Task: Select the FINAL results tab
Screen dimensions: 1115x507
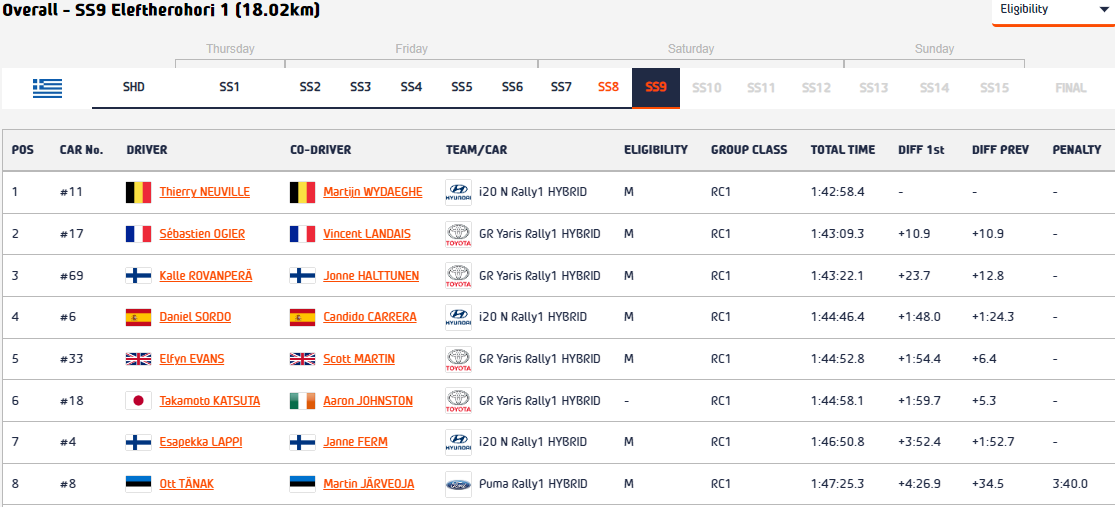Action: click(1071, 88)
